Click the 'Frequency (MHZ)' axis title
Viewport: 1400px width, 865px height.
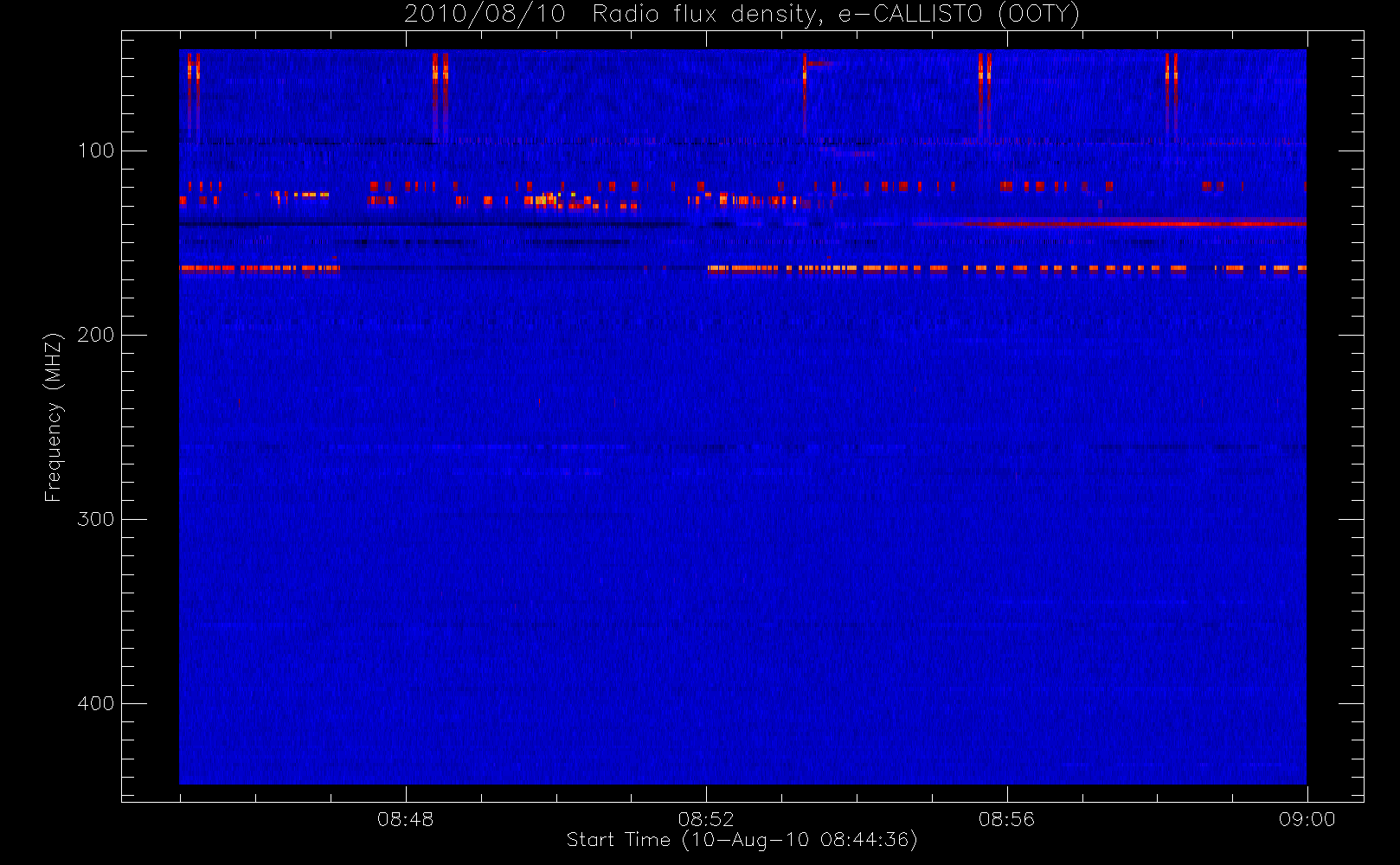click(54, 417)
